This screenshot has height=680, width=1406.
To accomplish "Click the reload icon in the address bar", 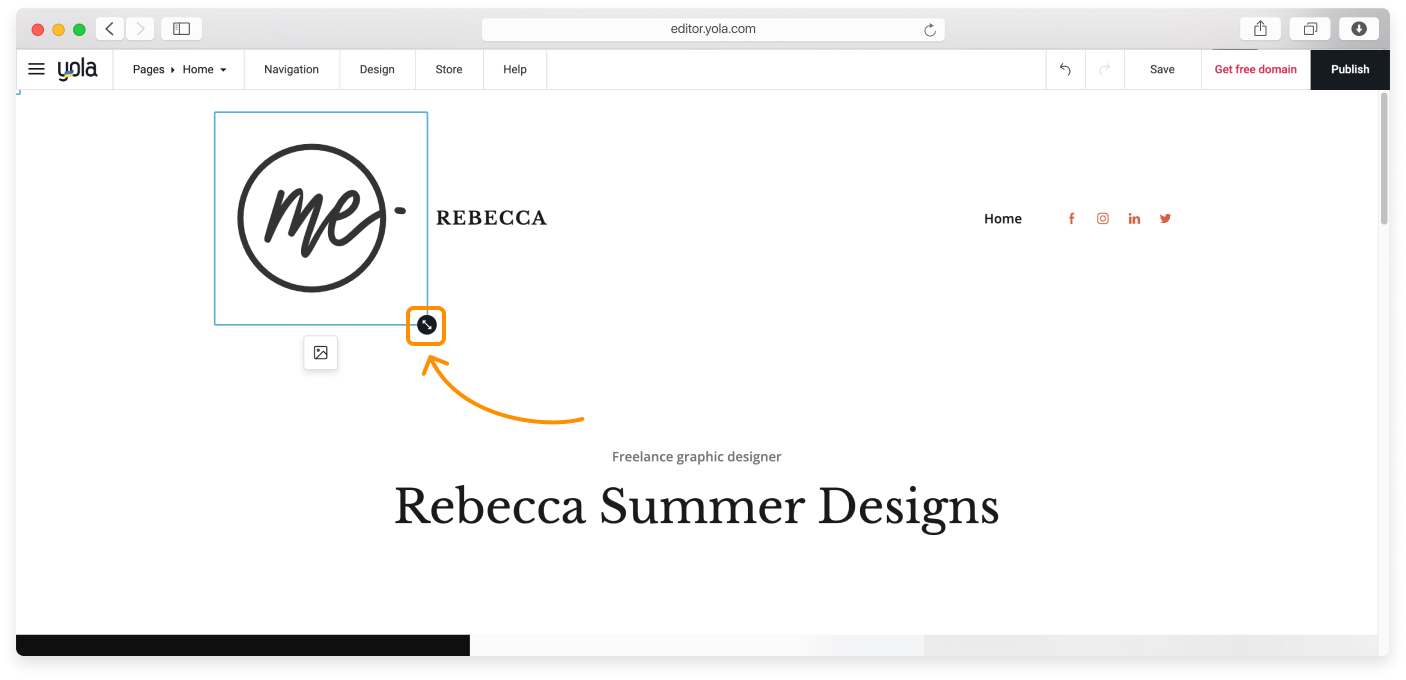I will point(929,29).
